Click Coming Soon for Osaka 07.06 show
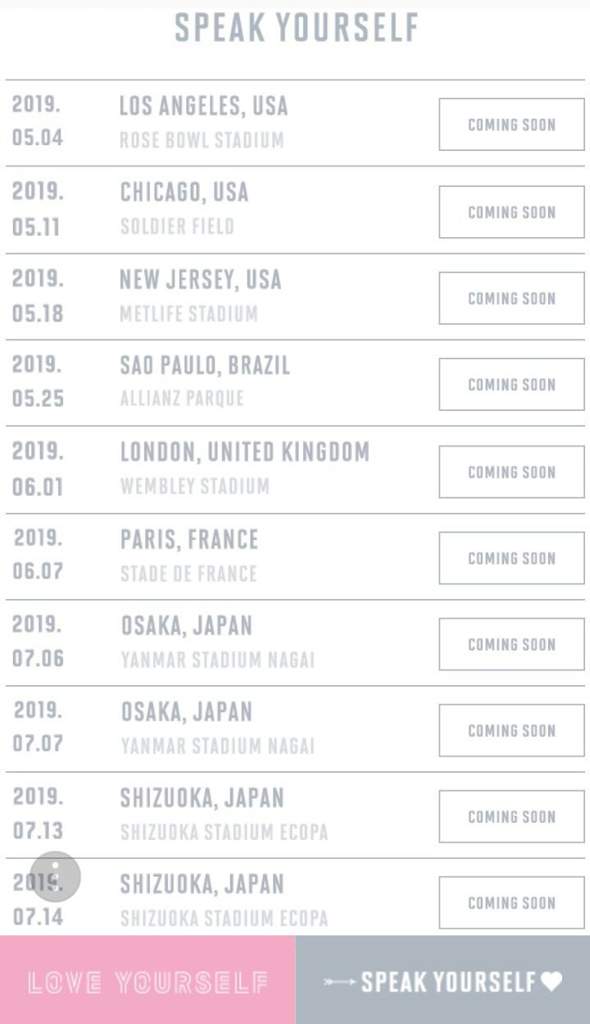Viewport: 590px width, 1024px height. point(512,644)
